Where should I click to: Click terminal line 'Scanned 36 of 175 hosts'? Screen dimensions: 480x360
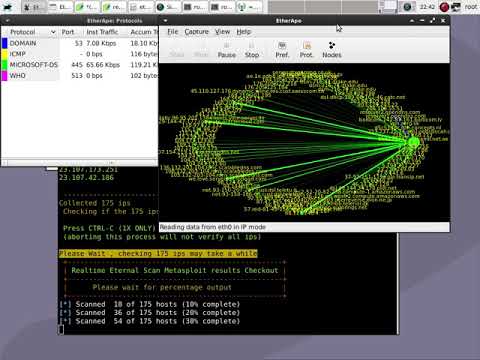click(150, 313)
